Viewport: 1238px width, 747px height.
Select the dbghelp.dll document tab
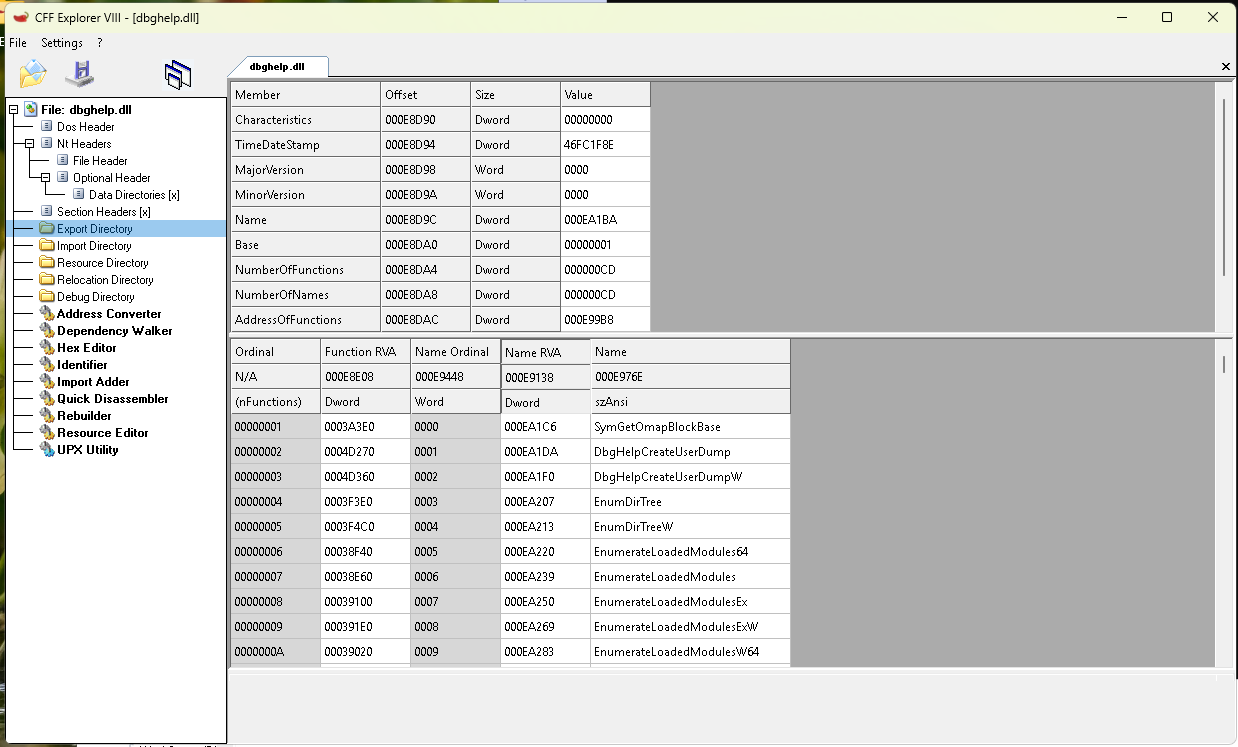[x=278, y=67]
